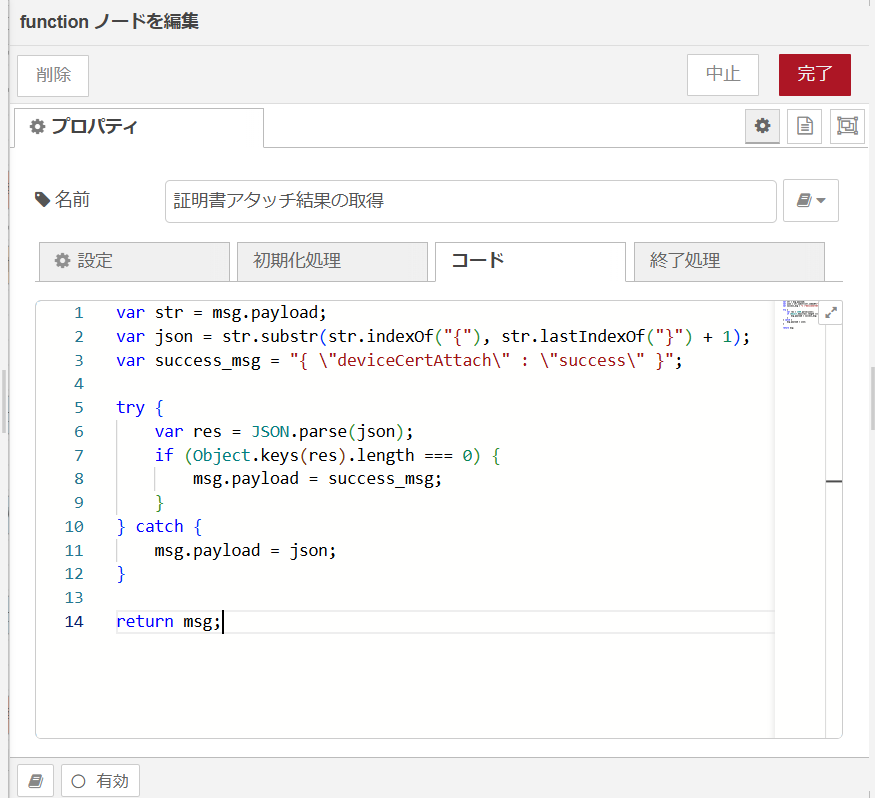This screenshot has height=798, width=875.
Task: Click the red 完了 done button
Action: tap(815, 75)
